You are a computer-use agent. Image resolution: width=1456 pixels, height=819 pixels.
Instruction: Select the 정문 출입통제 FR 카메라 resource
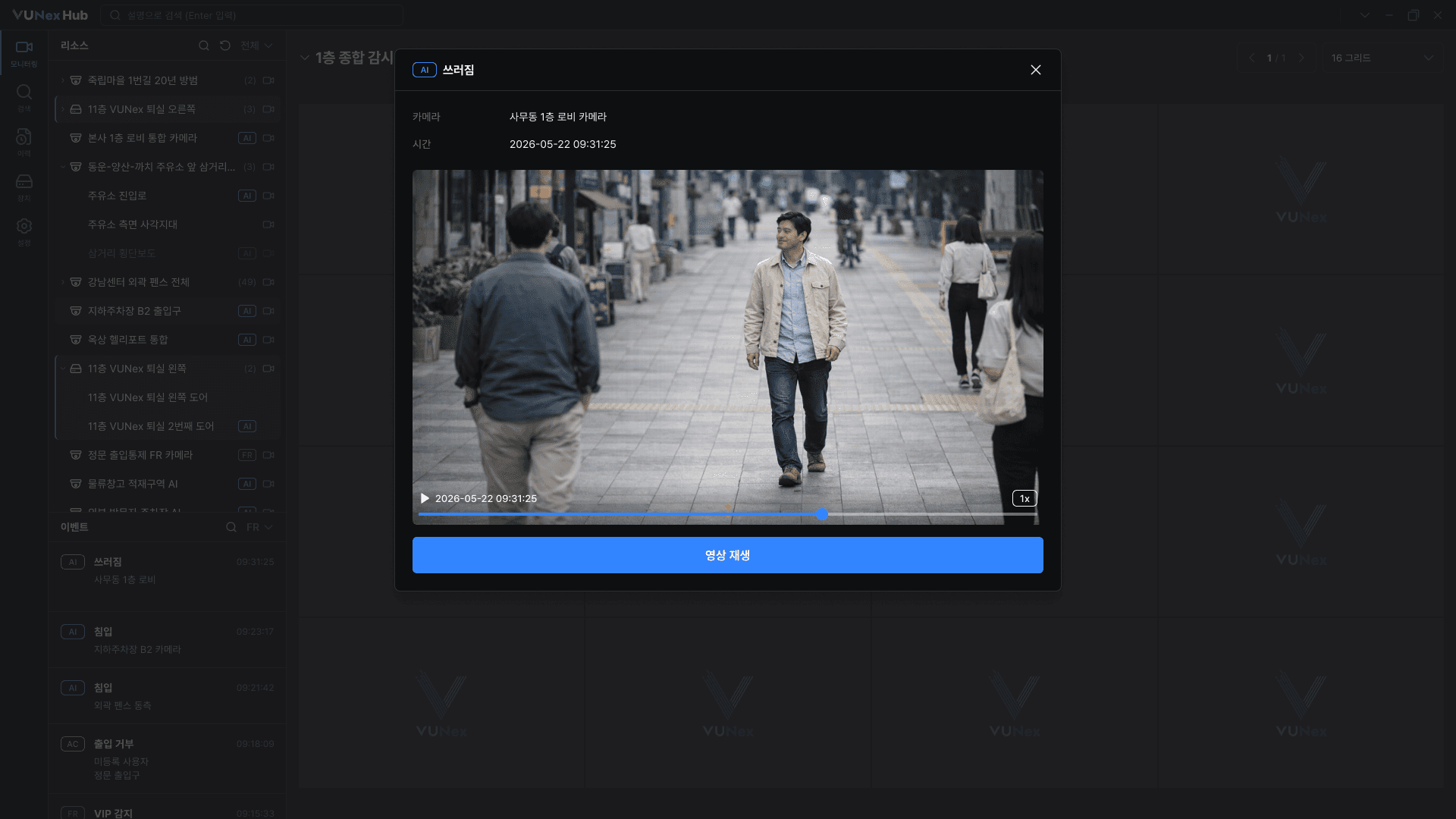[168, 455]
